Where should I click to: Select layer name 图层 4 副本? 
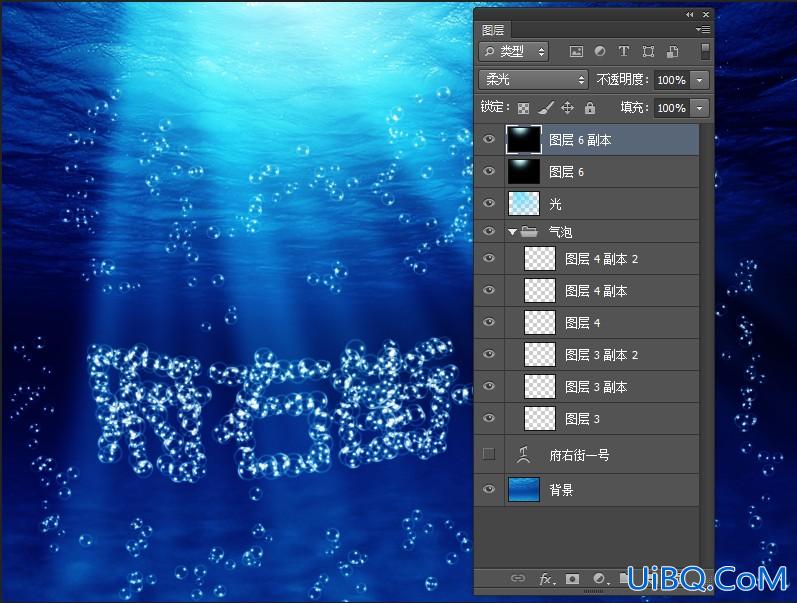[x=596, y=291]
